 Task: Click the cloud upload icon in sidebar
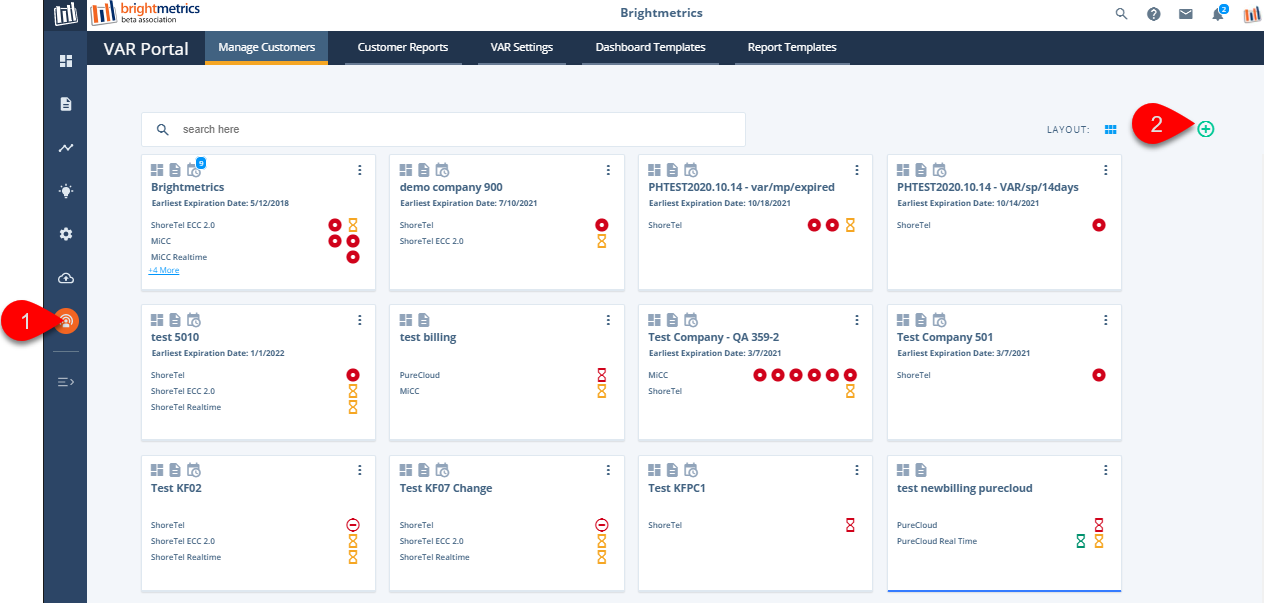coord(65,278)
